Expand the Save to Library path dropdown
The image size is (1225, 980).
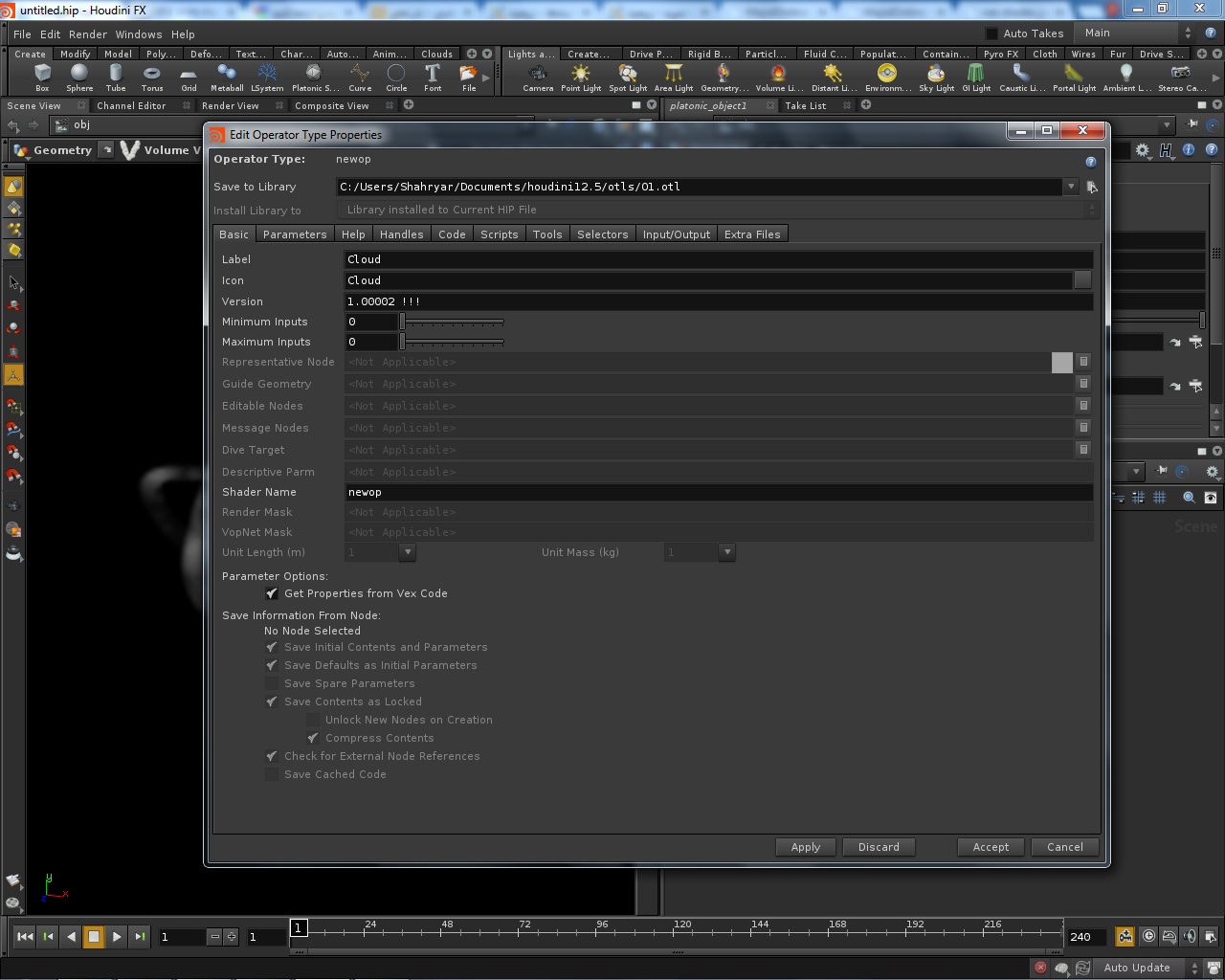tap(1071, 188)
